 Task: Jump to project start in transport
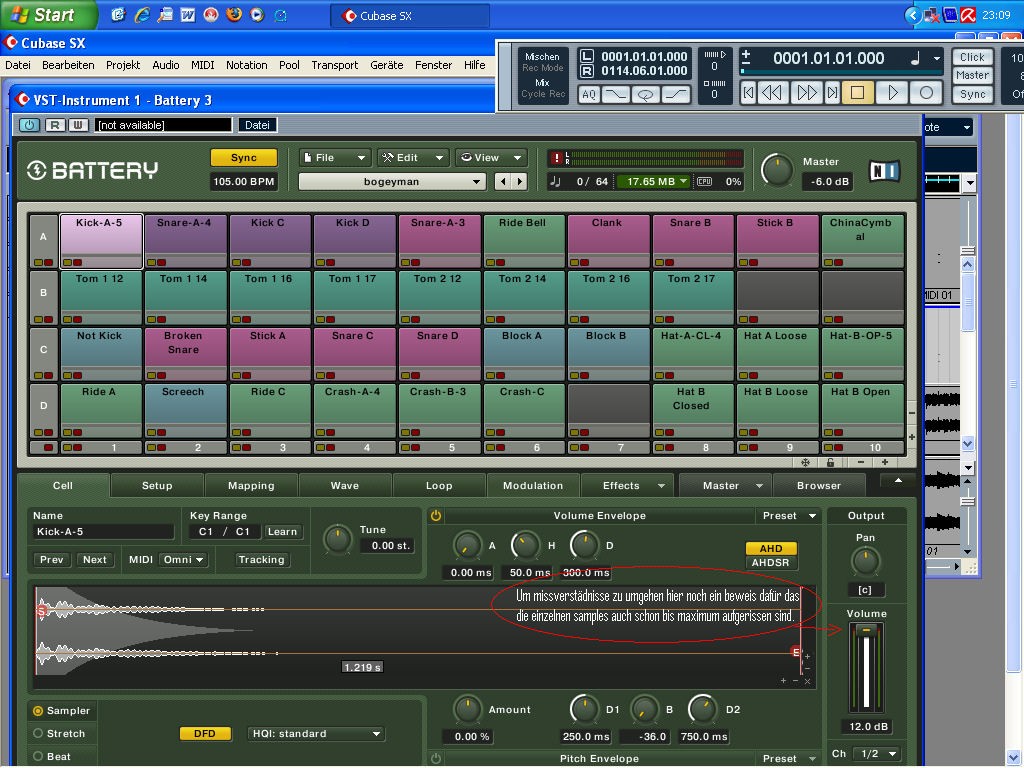point(748,93)
